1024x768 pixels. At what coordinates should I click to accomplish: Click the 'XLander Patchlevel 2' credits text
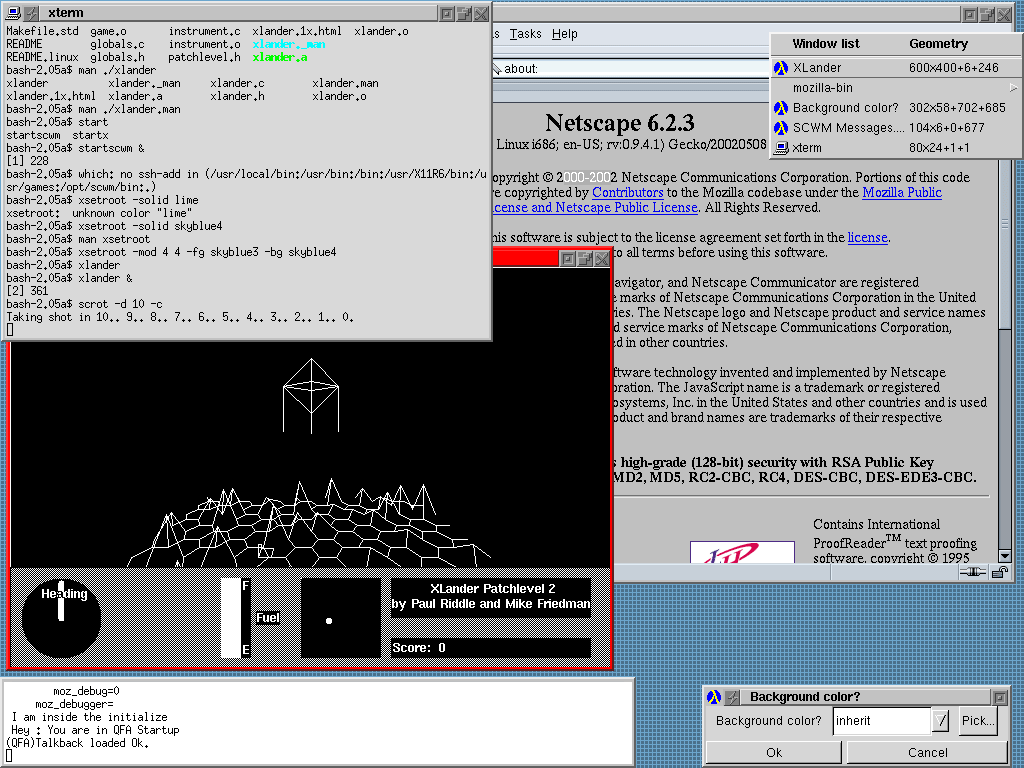pyautogui.click(x=492, y=588)
